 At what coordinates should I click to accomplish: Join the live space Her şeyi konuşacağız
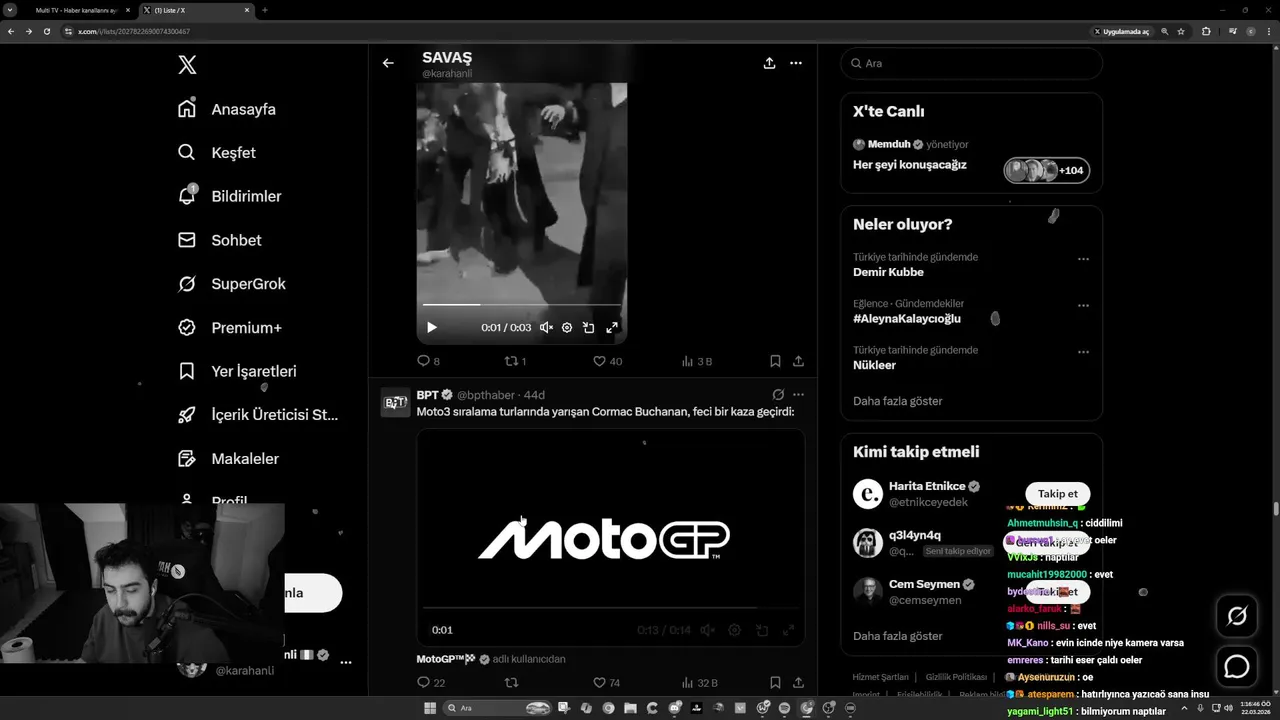[x=909, y=165]
